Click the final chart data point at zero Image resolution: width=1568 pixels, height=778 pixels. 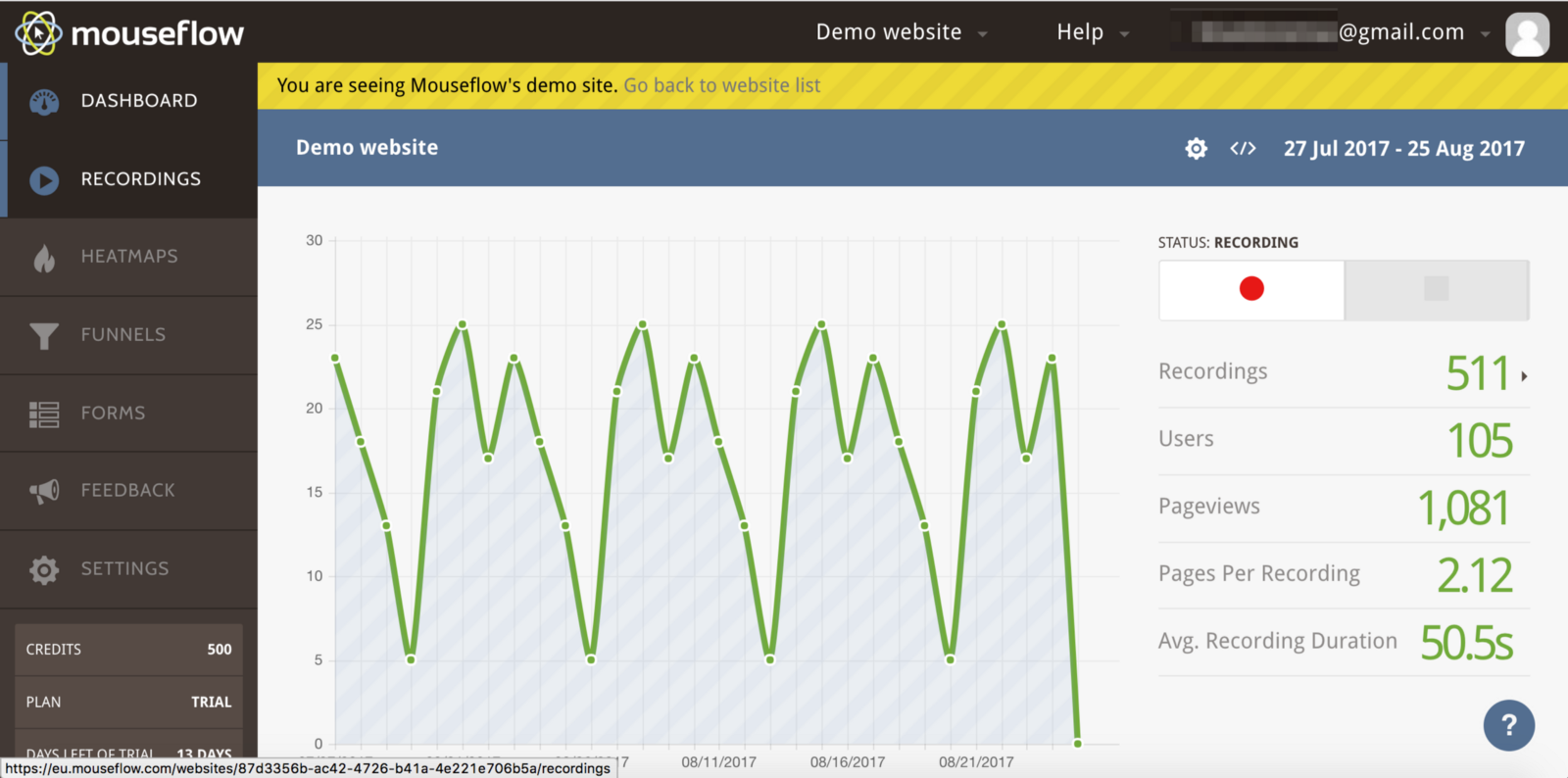click(x=1078, y=744)
